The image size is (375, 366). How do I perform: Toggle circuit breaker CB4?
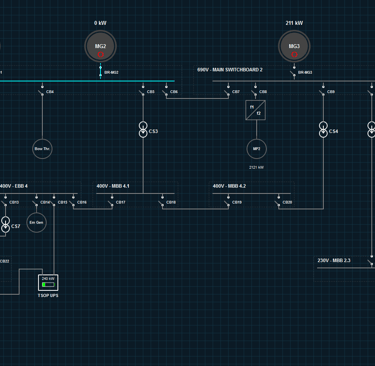pos(42,91)
